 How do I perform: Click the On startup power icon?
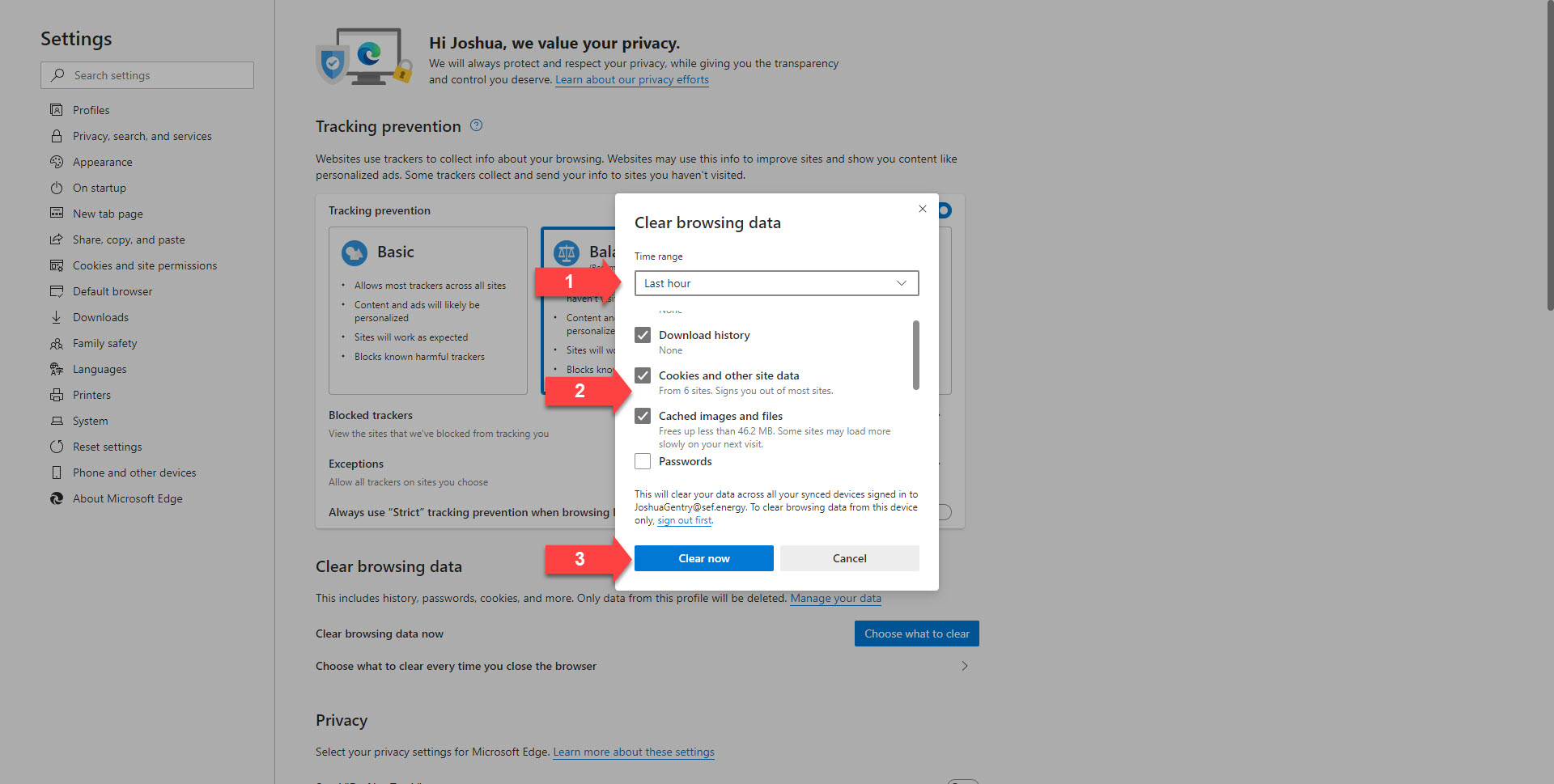pyautogui.click(x=57, y=188)
